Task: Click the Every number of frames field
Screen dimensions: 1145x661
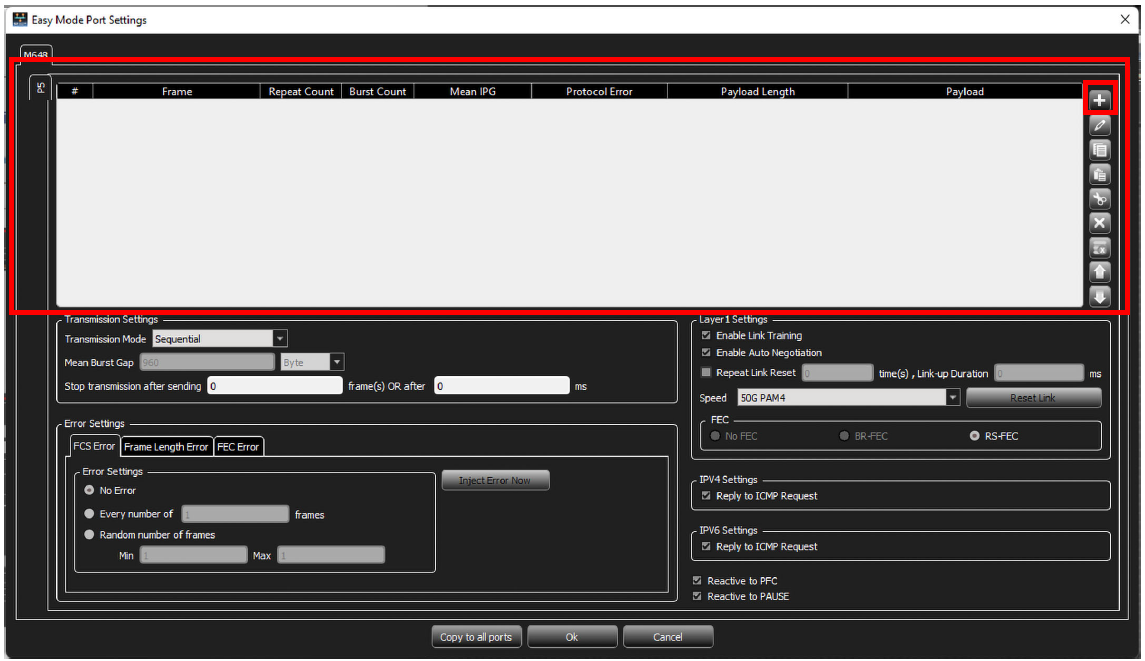Action: 235,514
